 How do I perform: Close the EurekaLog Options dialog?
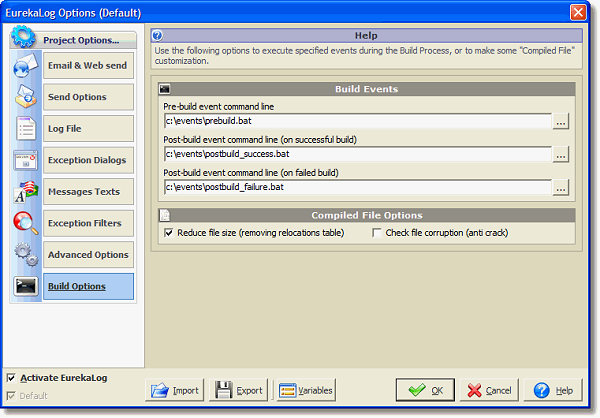click(x=578, y=12)
